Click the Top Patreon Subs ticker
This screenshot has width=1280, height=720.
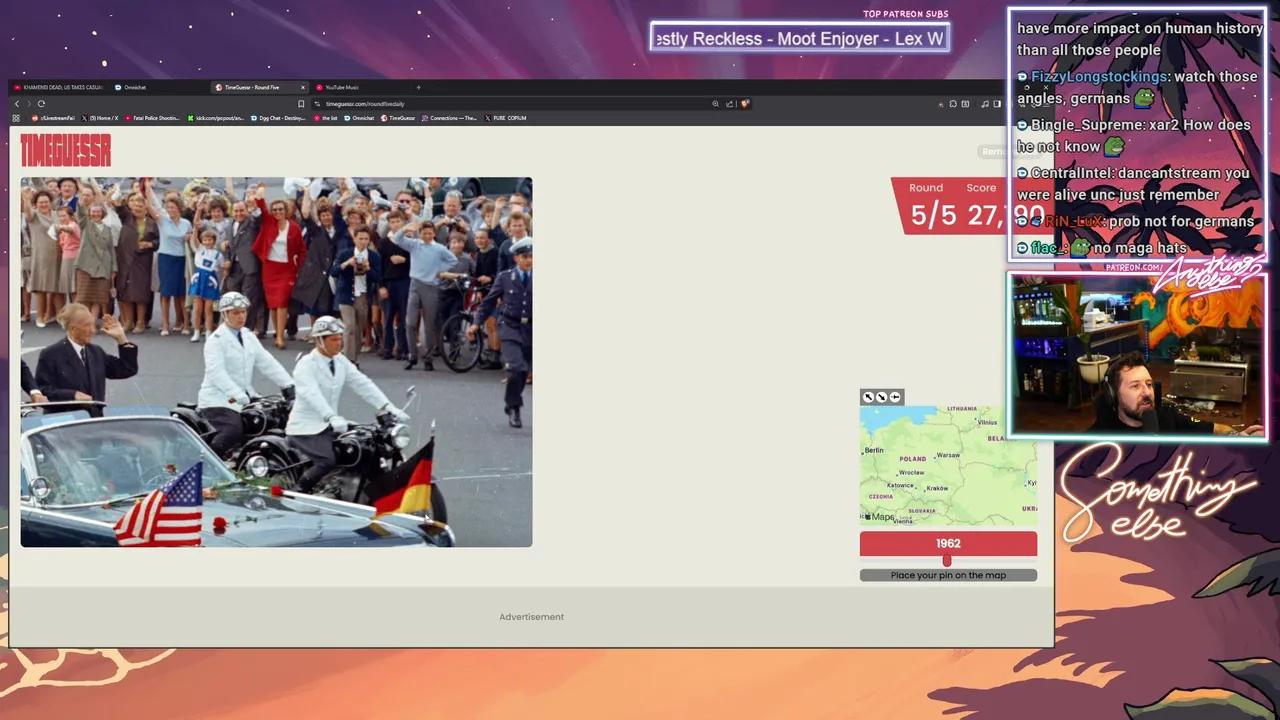[798, 38]
